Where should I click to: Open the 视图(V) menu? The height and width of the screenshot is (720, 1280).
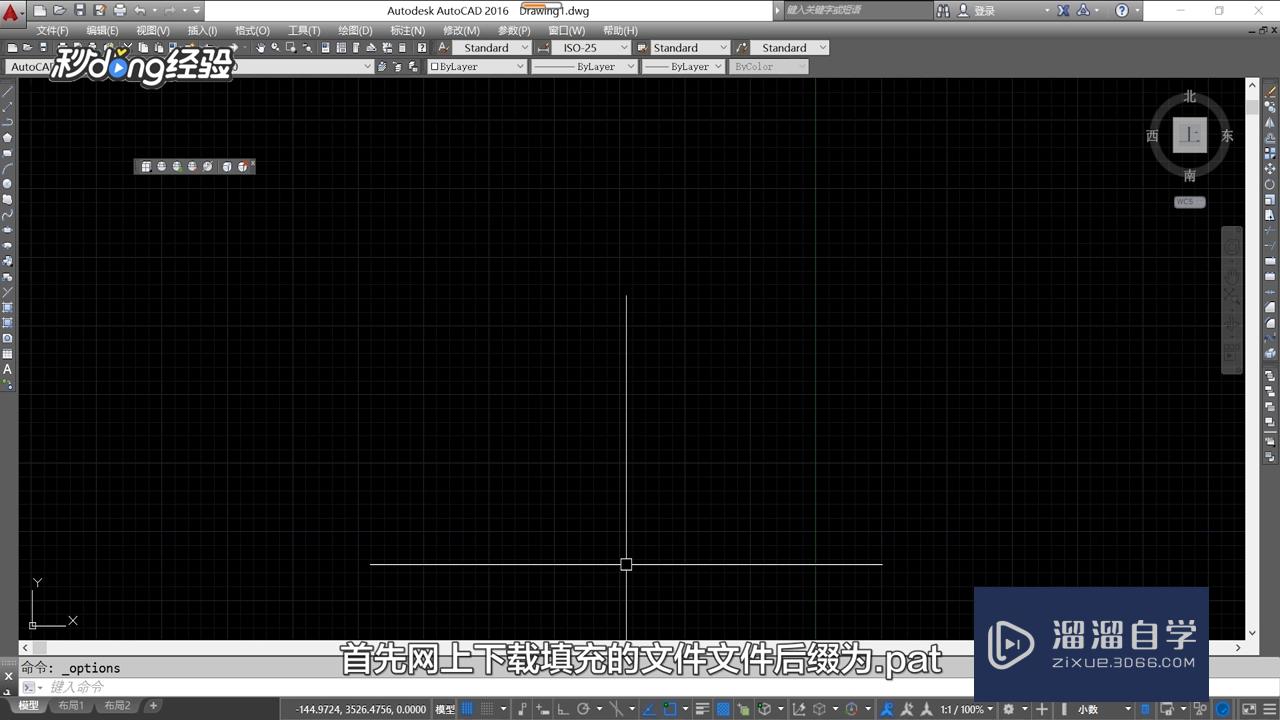click(x=152, y=30)
